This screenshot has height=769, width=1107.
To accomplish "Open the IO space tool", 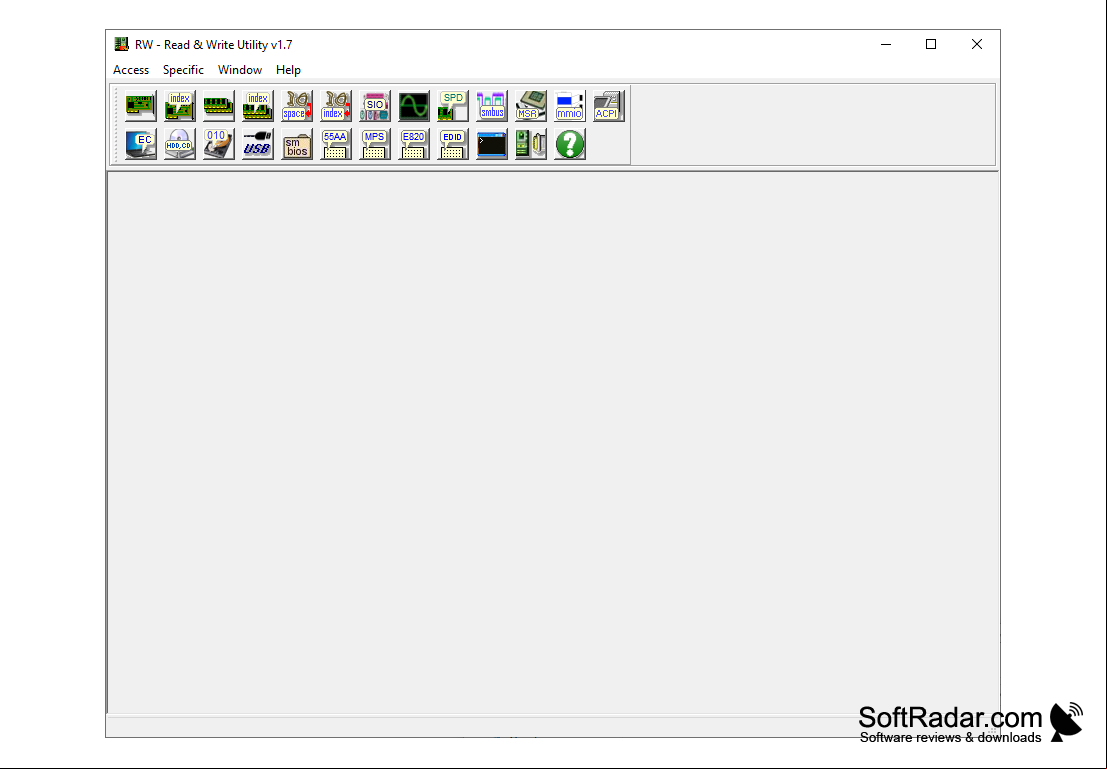I will (x=297, y=106).
